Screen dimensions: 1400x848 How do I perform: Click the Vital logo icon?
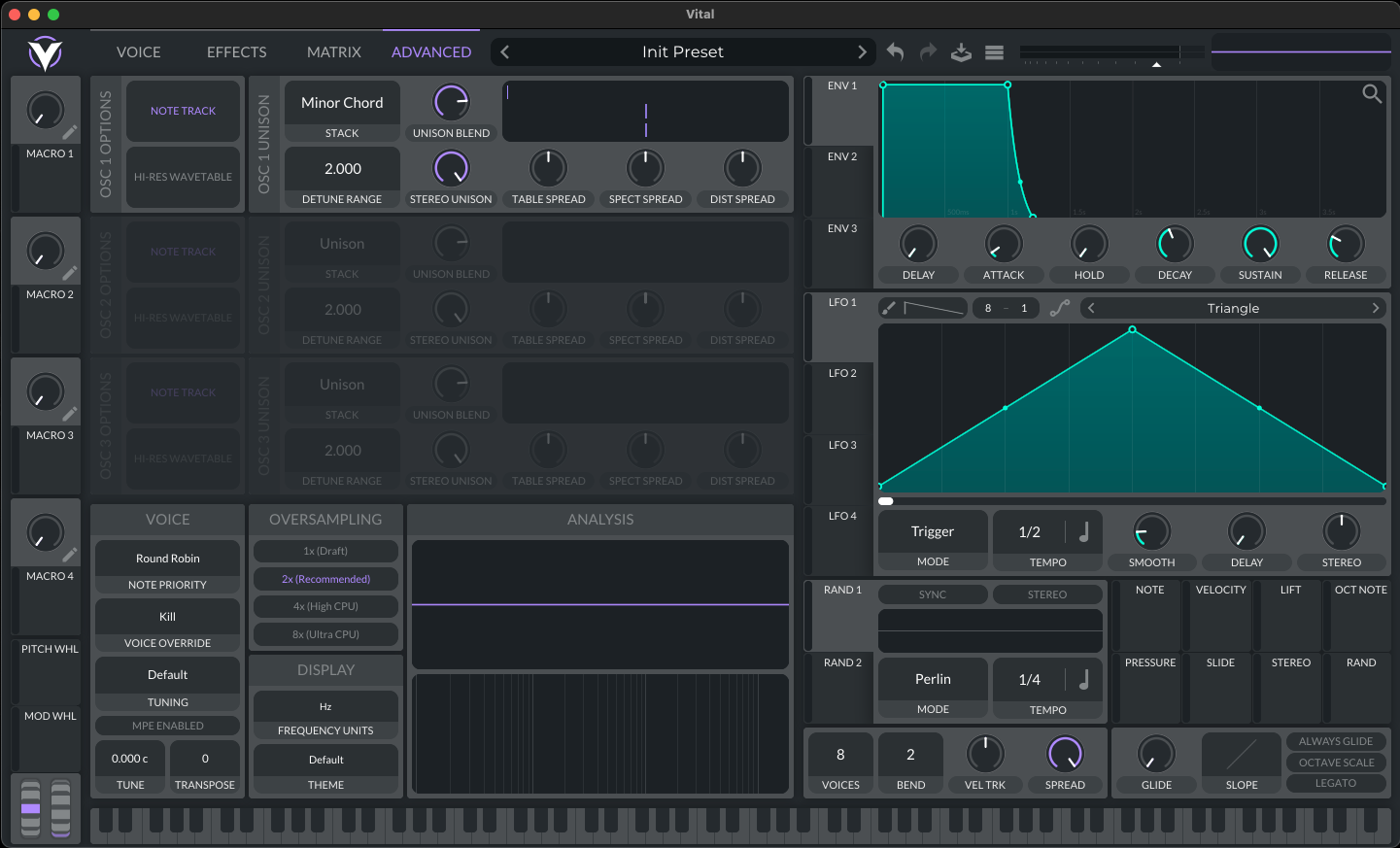(x=45, y=53)
